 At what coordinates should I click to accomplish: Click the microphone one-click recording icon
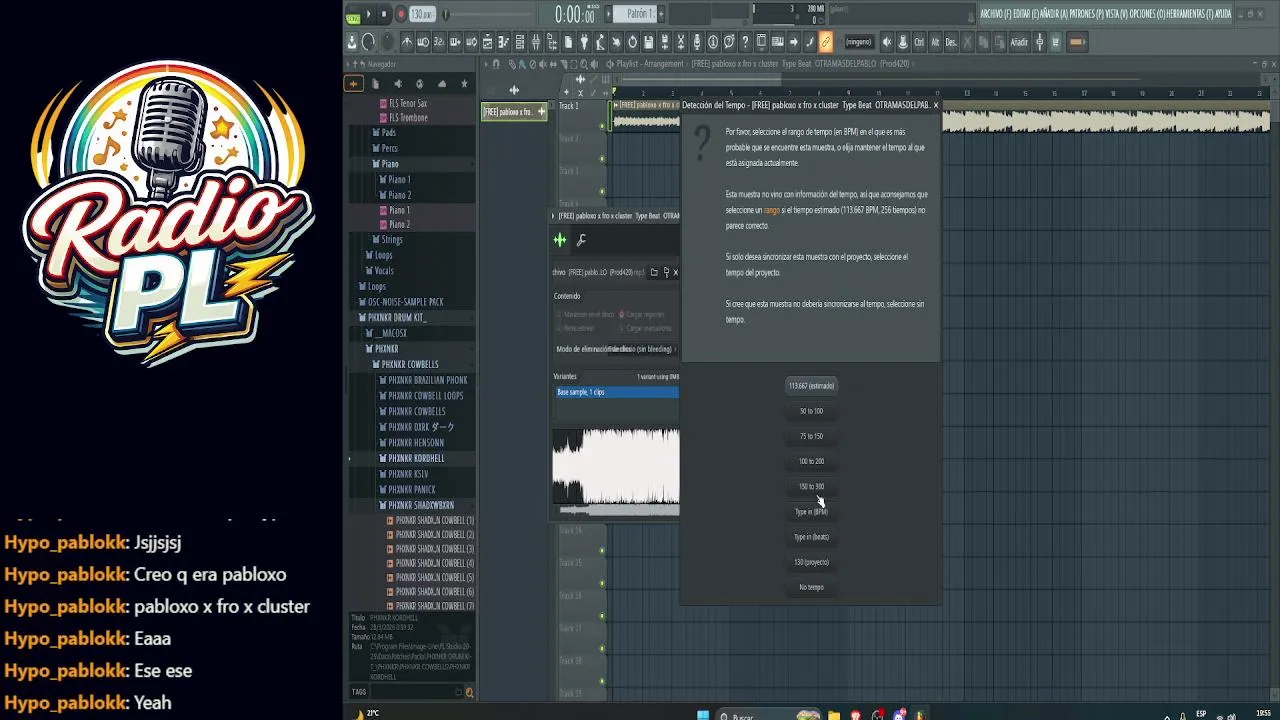click(x=697, y=42)
